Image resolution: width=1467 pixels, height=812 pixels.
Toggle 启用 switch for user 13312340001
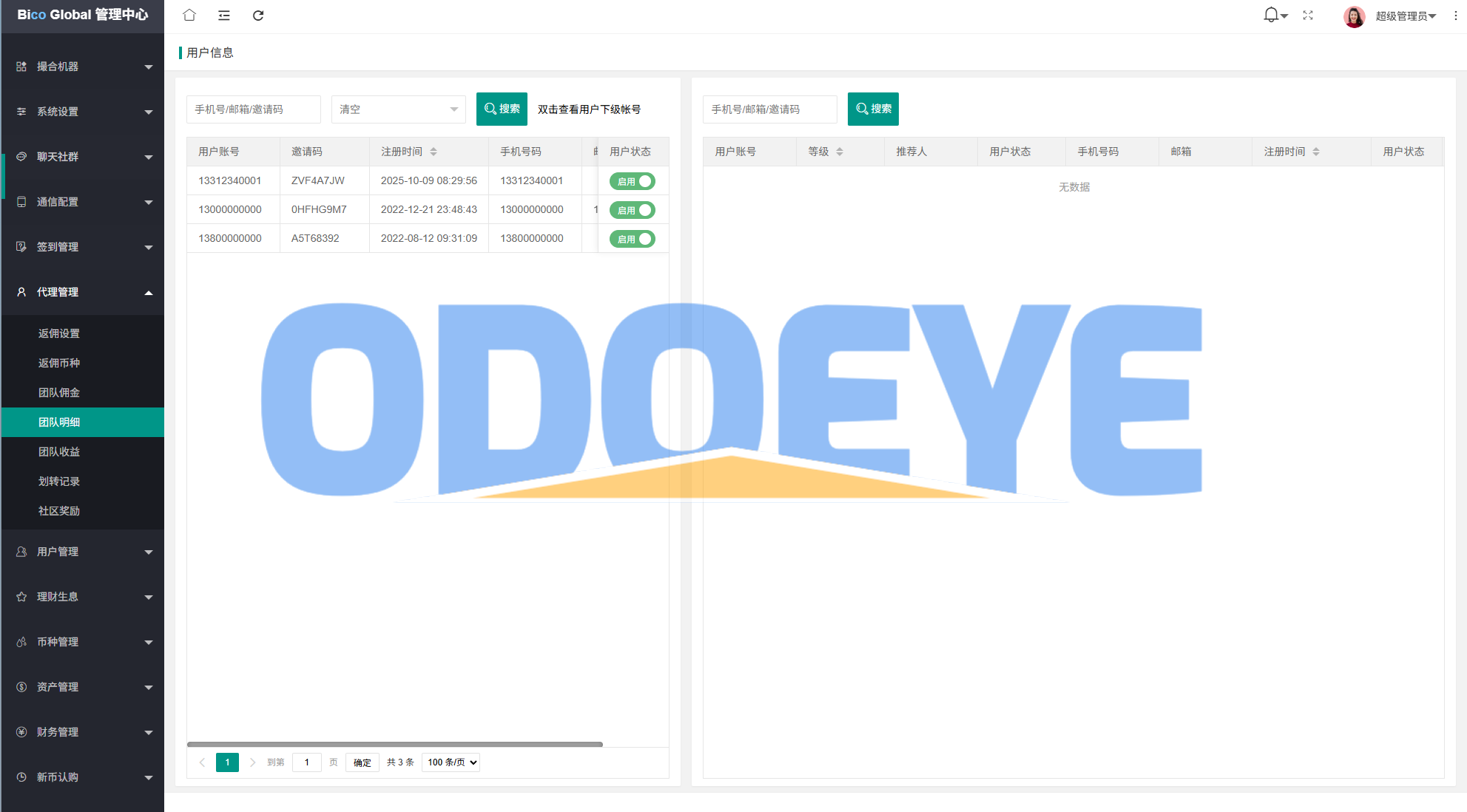point(633,181)
